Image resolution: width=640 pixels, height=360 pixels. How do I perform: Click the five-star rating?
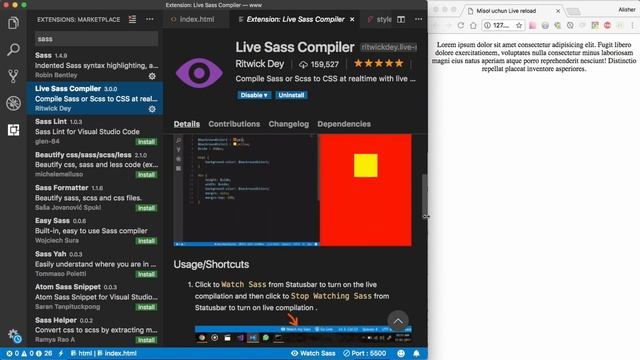coord(378,64)
